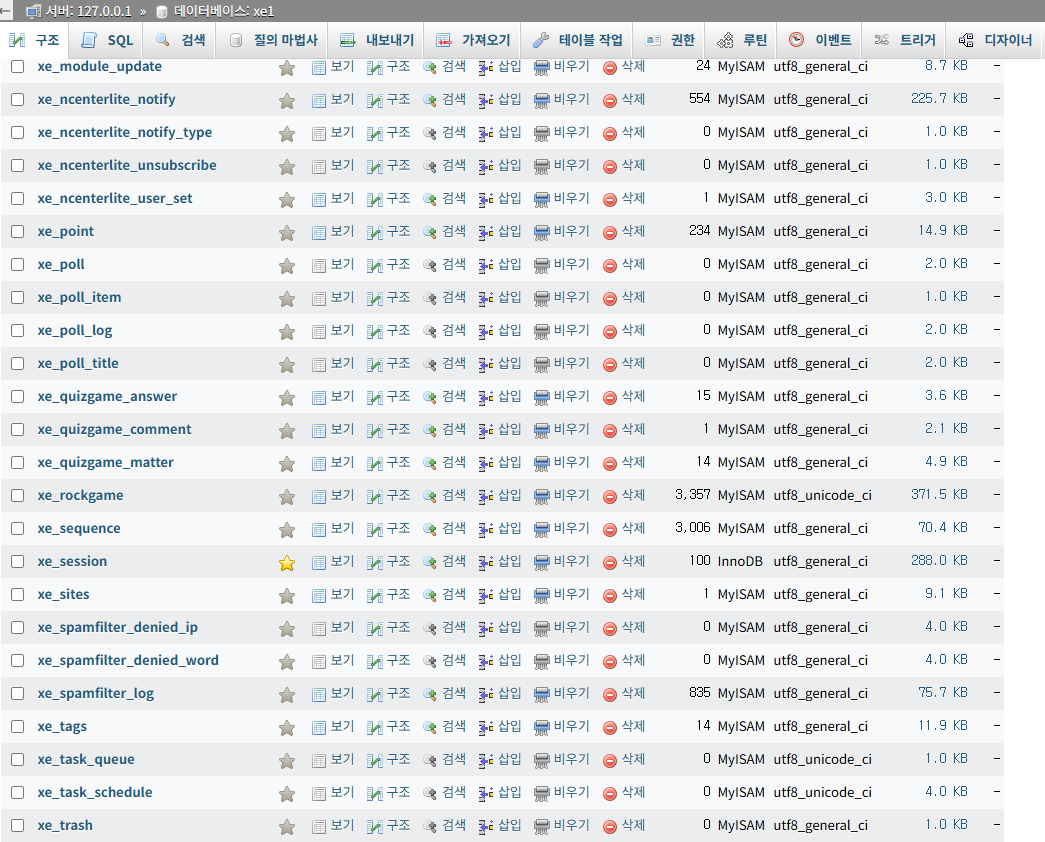The height and width of the screenshot is (842, 1045).
Task: Open the 가져오기 import tab
Action: click(473, 40)
